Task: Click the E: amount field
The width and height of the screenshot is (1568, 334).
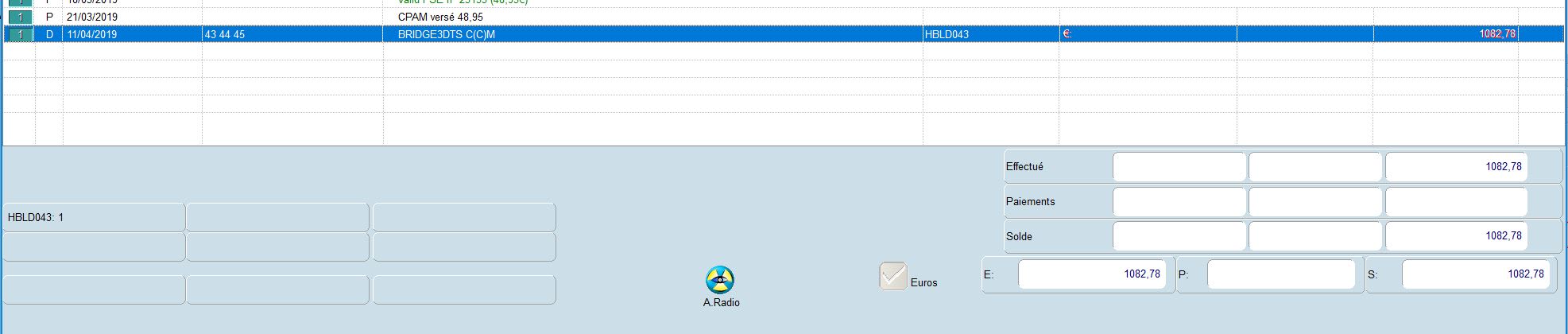Action: (x=1096, y=274)
